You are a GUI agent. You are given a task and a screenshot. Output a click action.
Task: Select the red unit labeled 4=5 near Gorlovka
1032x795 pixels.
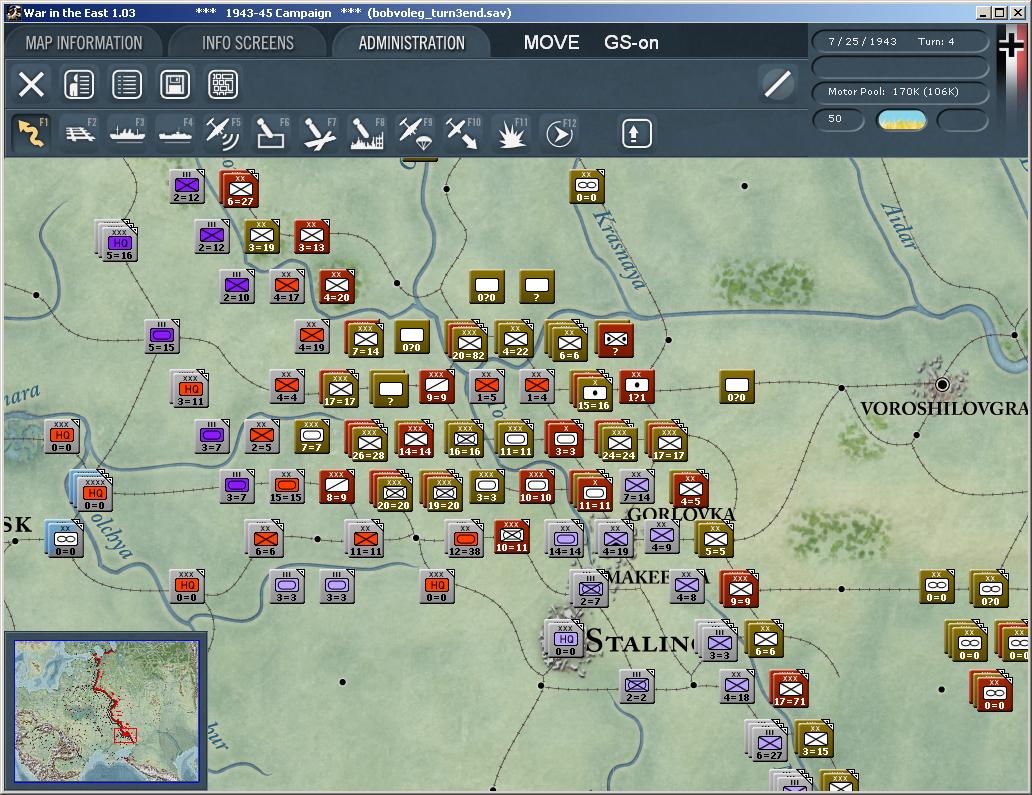[x=689, y=490]
